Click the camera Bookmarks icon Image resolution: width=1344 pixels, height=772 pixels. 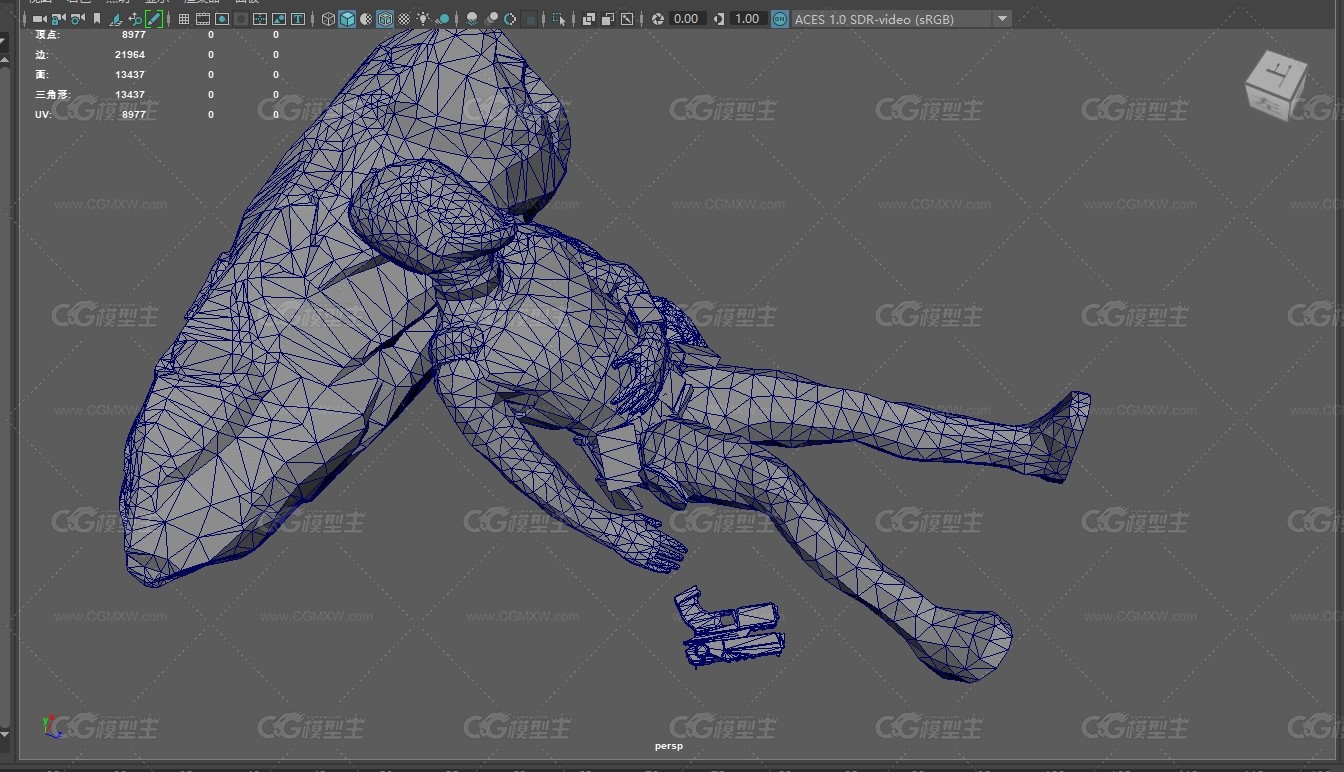(97, 19)
